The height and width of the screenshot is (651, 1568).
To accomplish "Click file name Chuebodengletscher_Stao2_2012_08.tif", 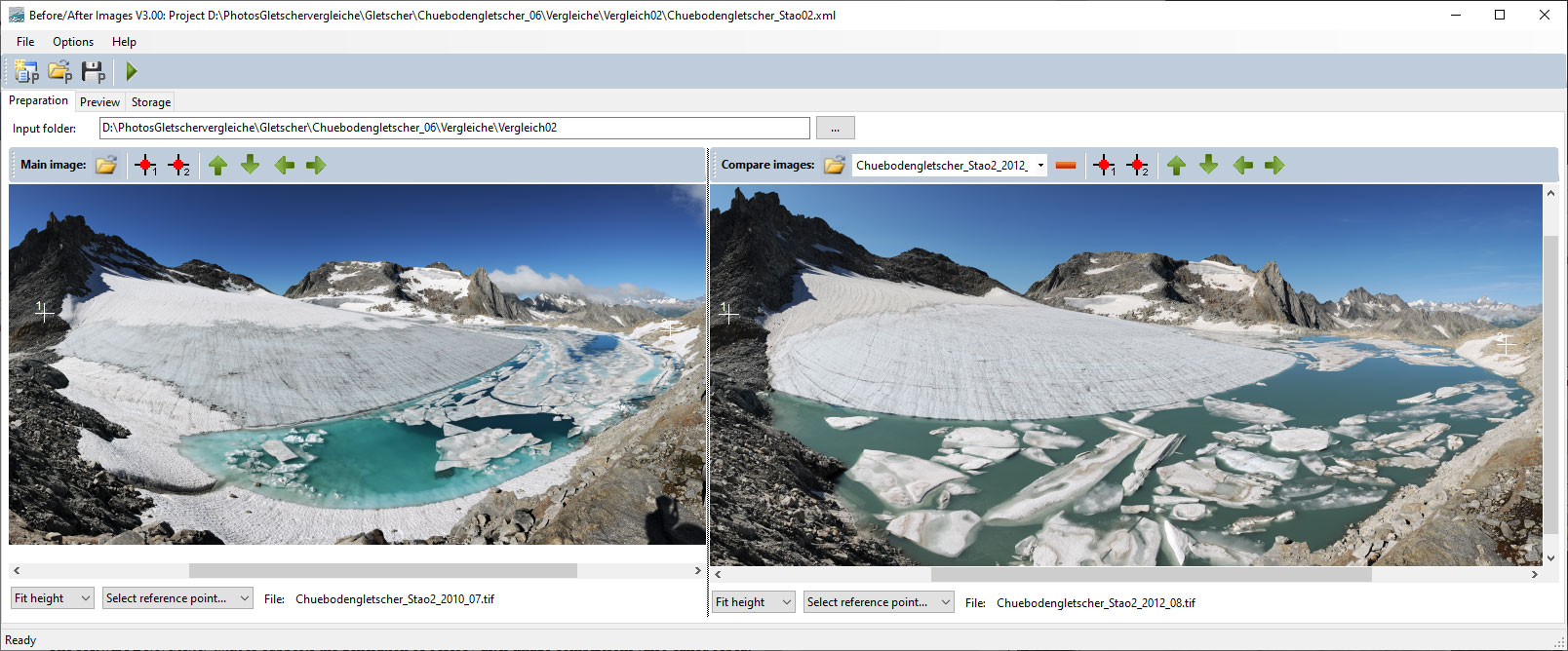I will click(1096, 602).
